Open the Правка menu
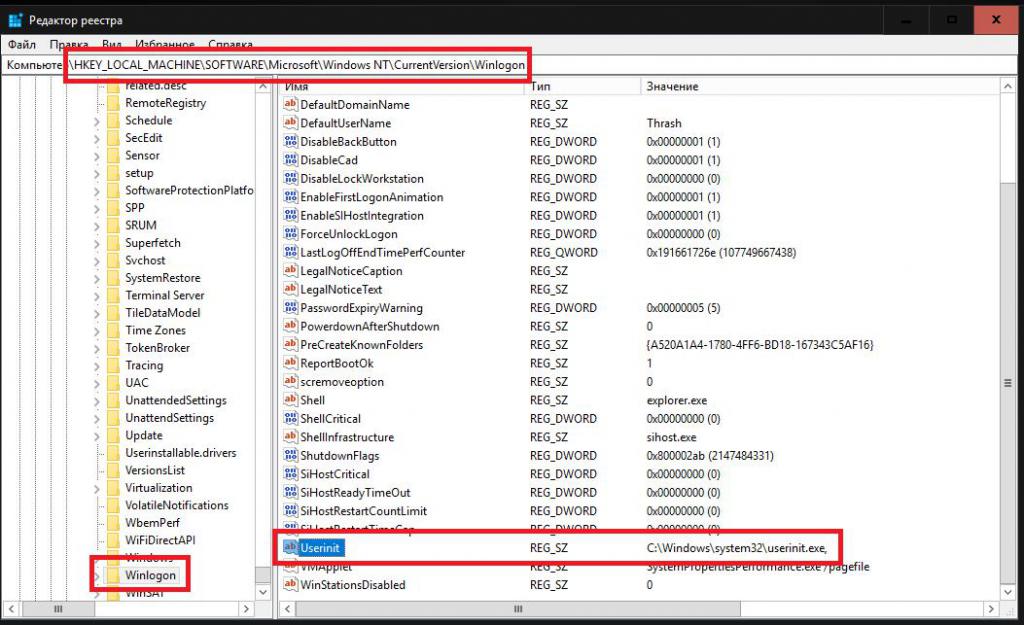 [69, 44]
